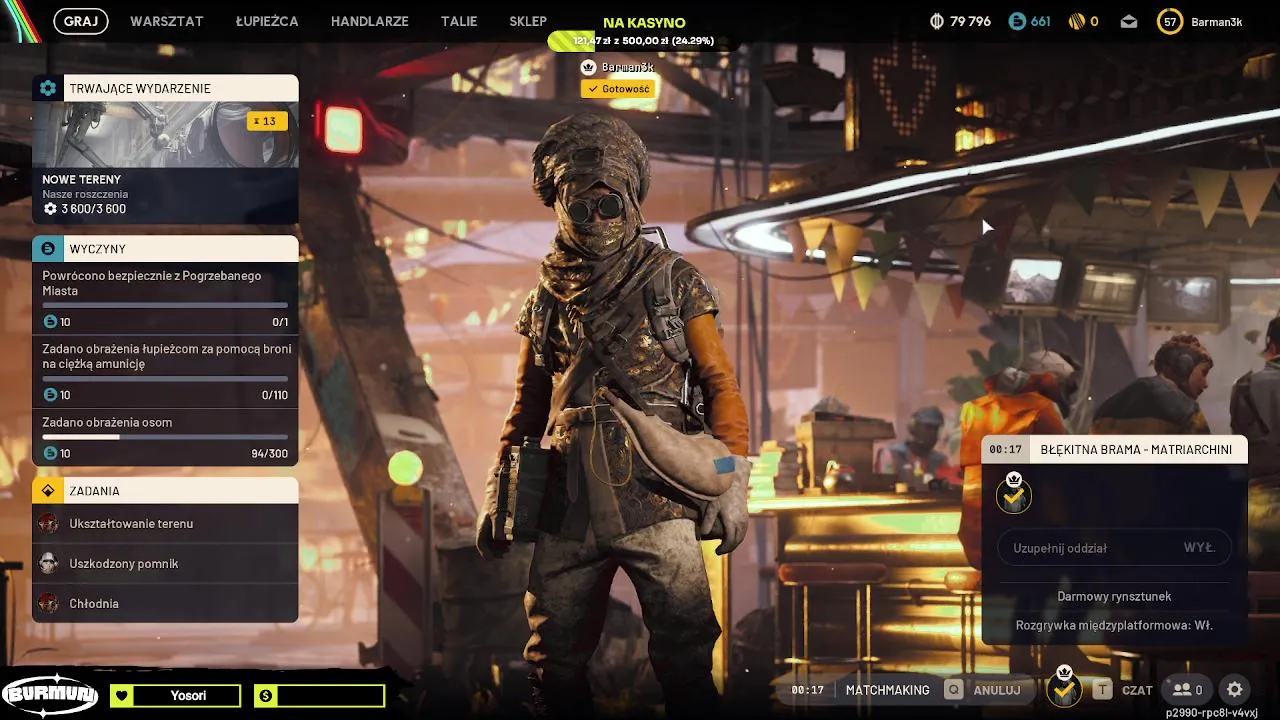Toggle the Gotowość ready checkbox
The height and width of the screenshot is (720, 1280).
click(x=618, y=89)
